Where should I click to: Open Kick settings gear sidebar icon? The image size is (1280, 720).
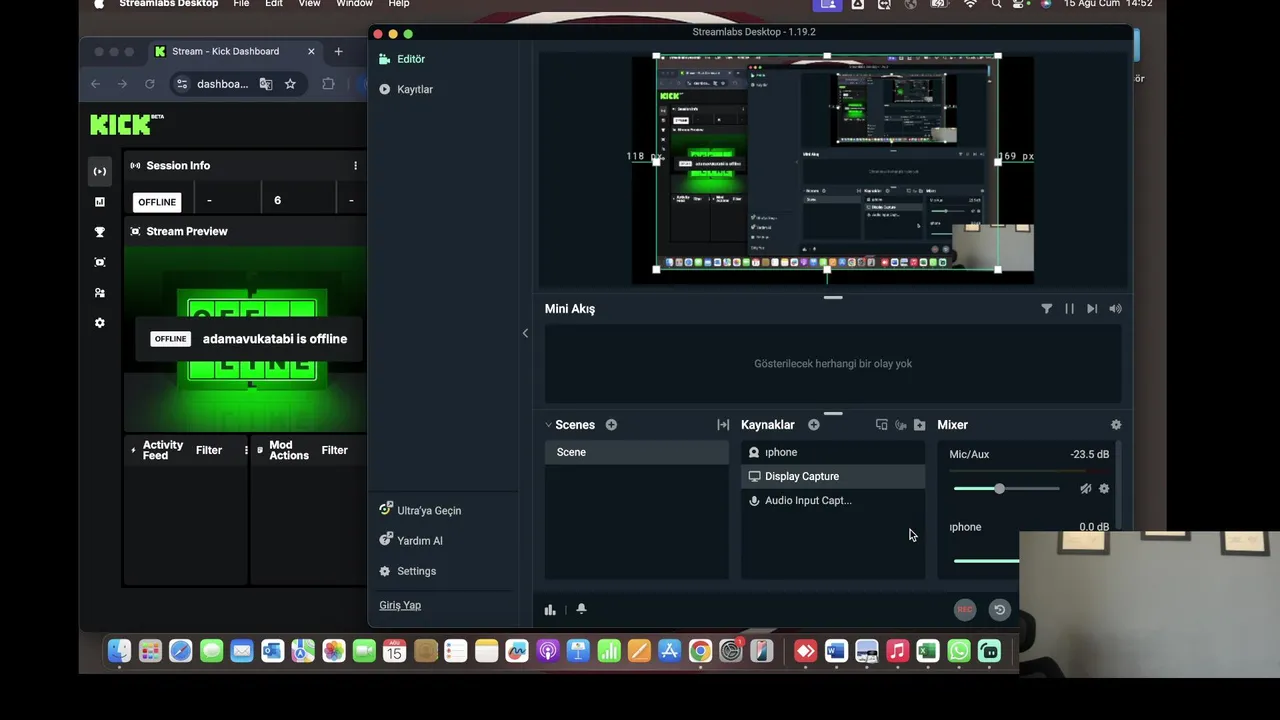click(99, 323)
